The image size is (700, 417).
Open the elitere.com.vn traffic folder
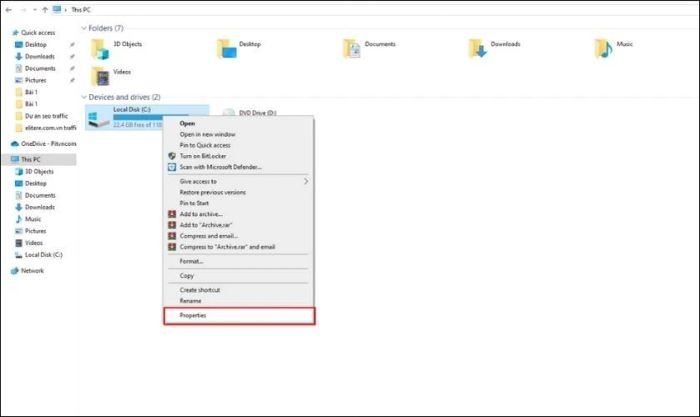pos(50,128)
